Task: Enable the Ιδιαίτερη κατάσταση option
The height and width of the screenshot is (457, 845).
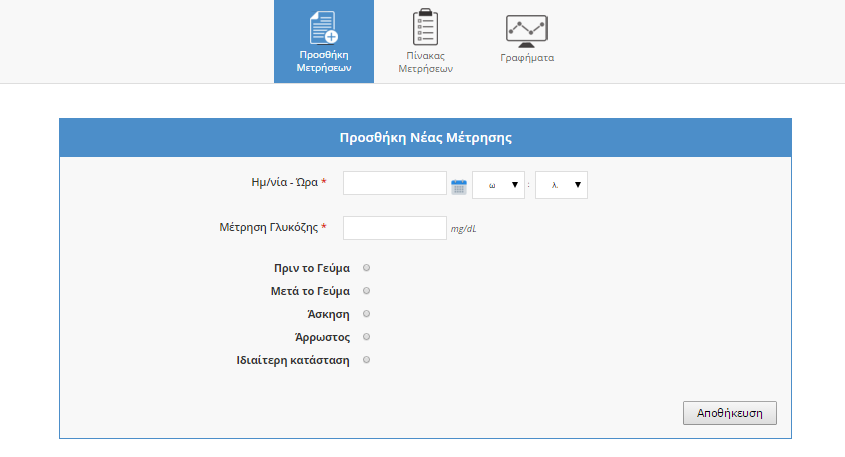Action: 367,360
